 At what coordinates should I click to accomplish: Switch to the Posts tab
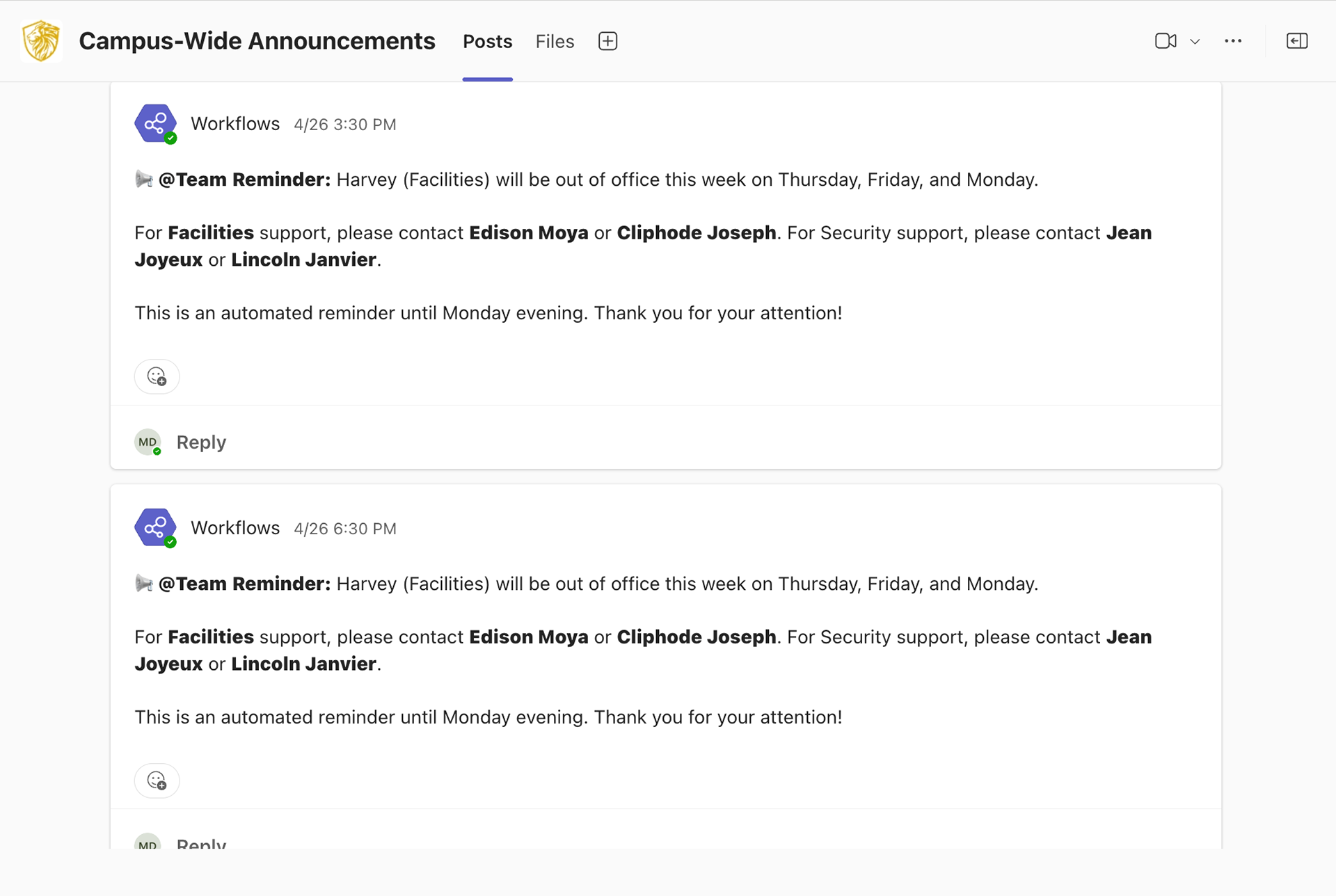pos(487,42)
